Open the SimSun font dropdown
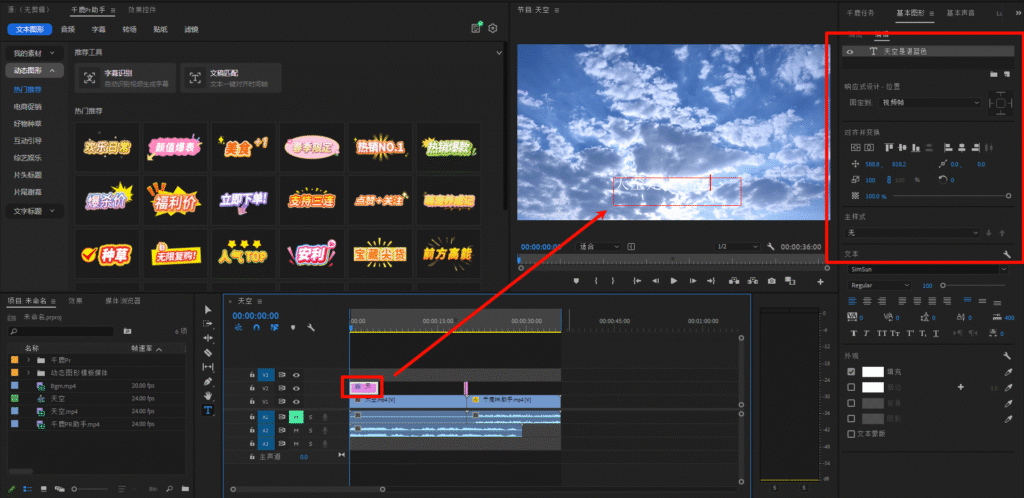This screenshot has height=498, width=1024. pyautogui.click(x=924, y=269)
